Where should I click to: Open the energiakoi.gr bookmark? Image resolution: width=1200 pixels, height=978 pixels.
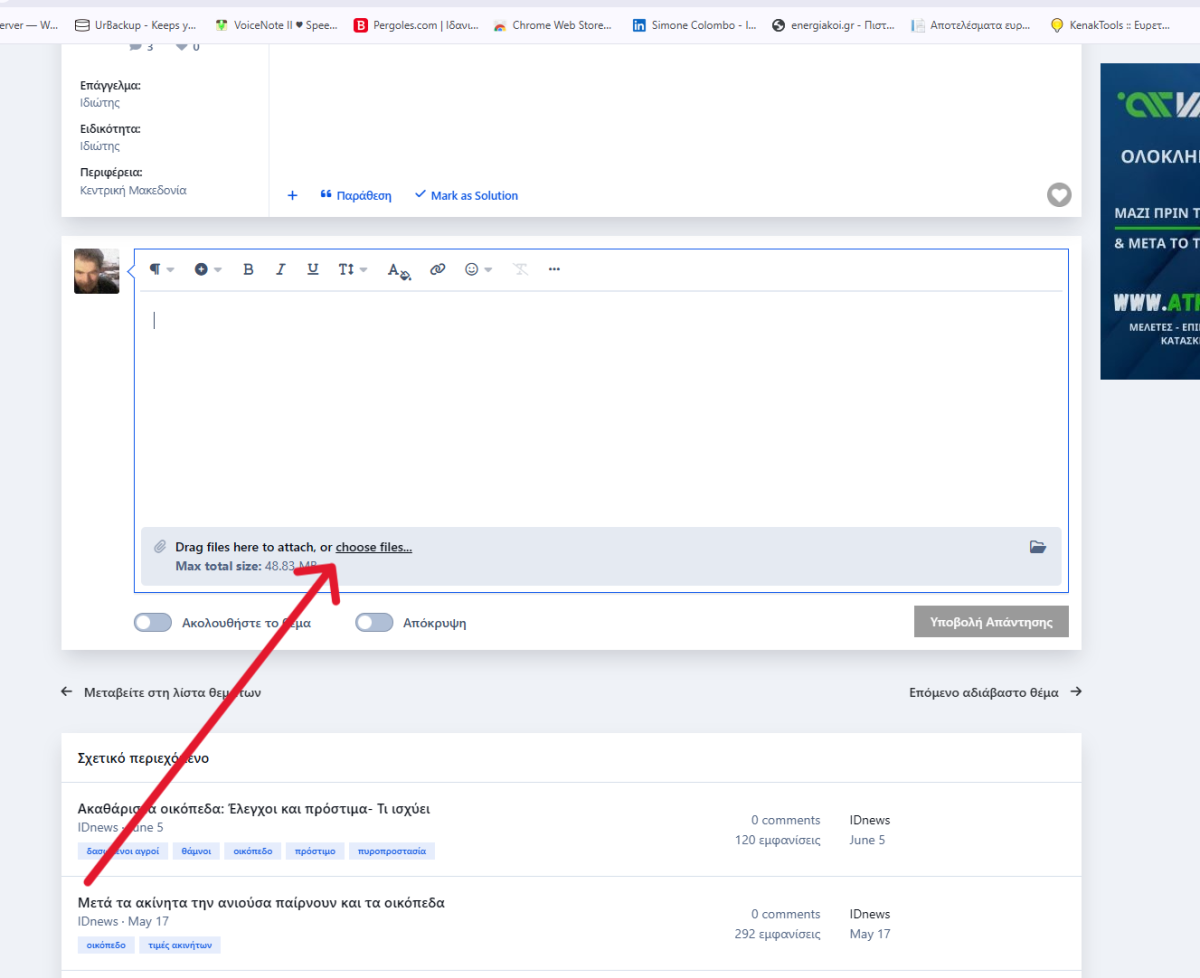[834, 25]
